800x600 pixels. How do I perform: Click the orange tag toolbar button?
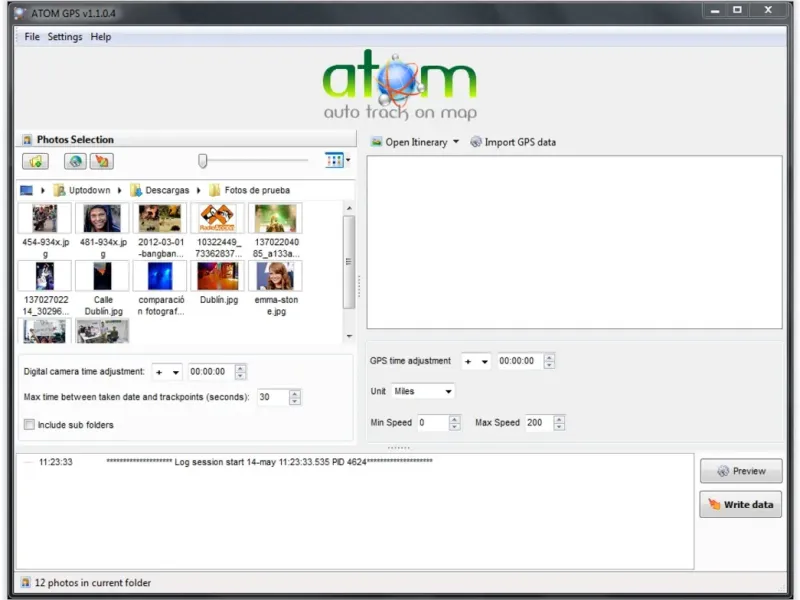102,161
